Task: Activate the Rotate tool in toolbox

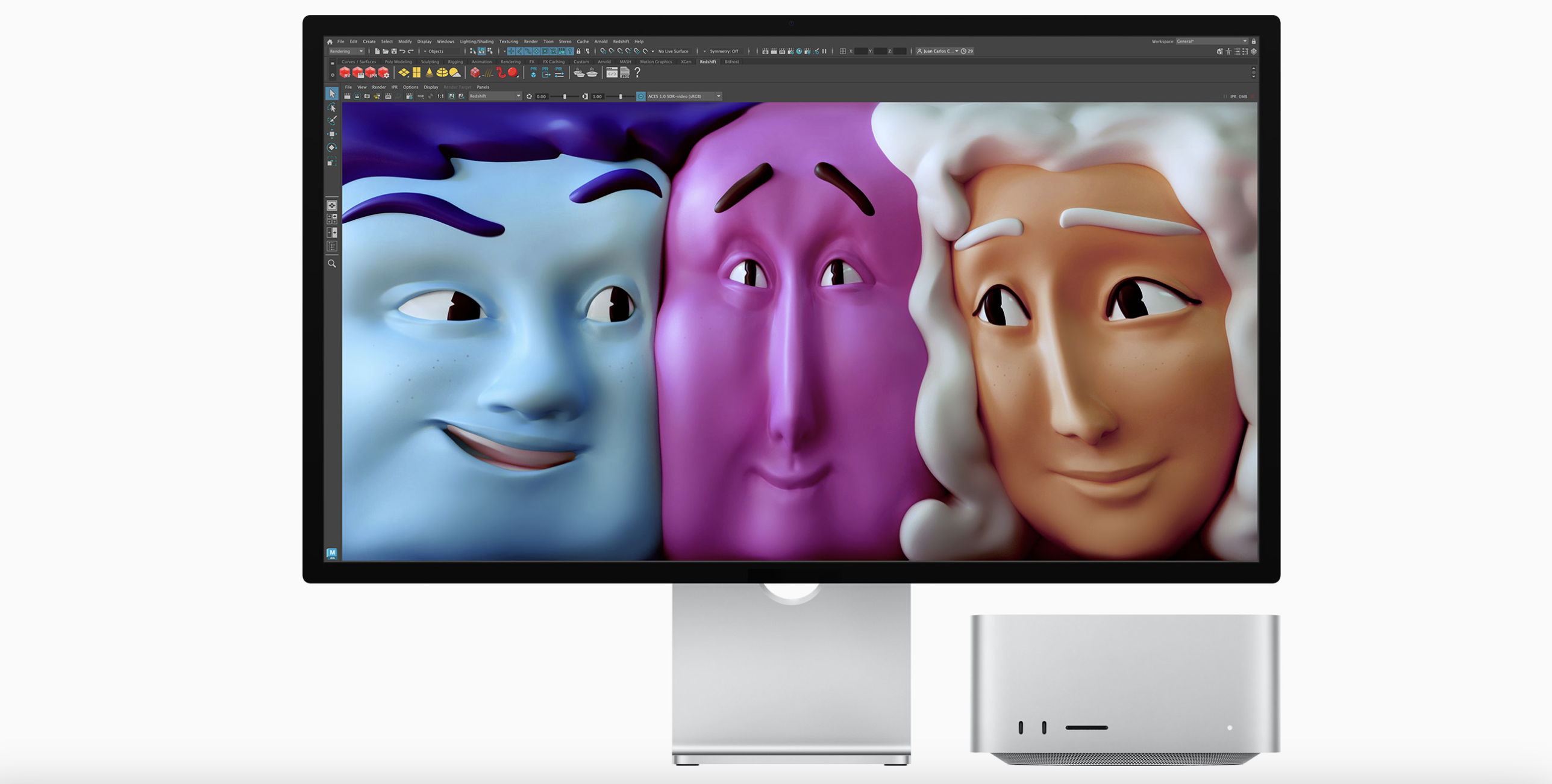Action: point(332,148)
